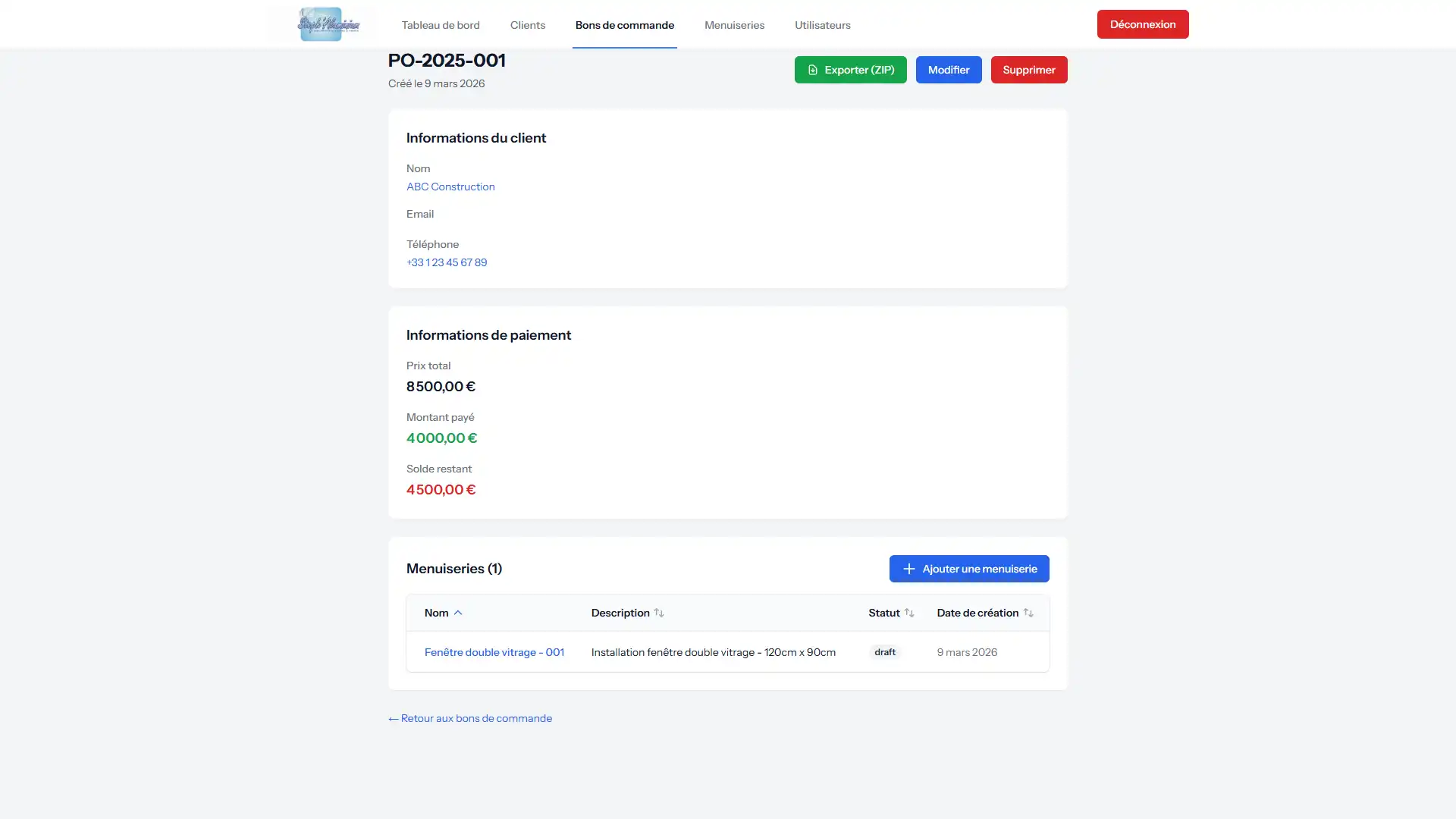
Task: Click the plus icon on Ajouter une menuiserie
Action: point(908,569)
